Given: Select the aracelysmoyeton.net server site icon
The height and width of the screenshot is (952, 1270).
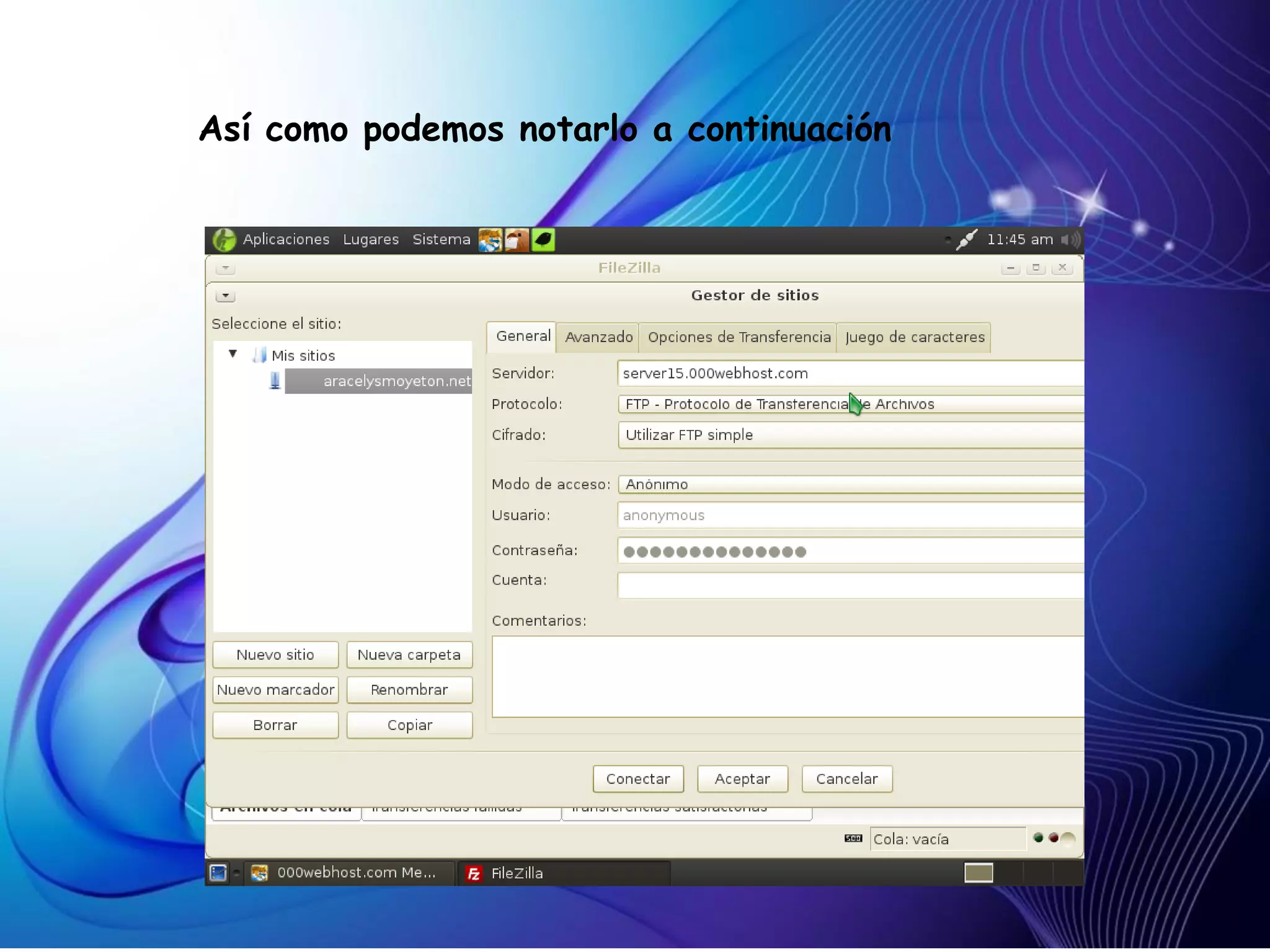Looking at the screenshot, I should point(275,381).
